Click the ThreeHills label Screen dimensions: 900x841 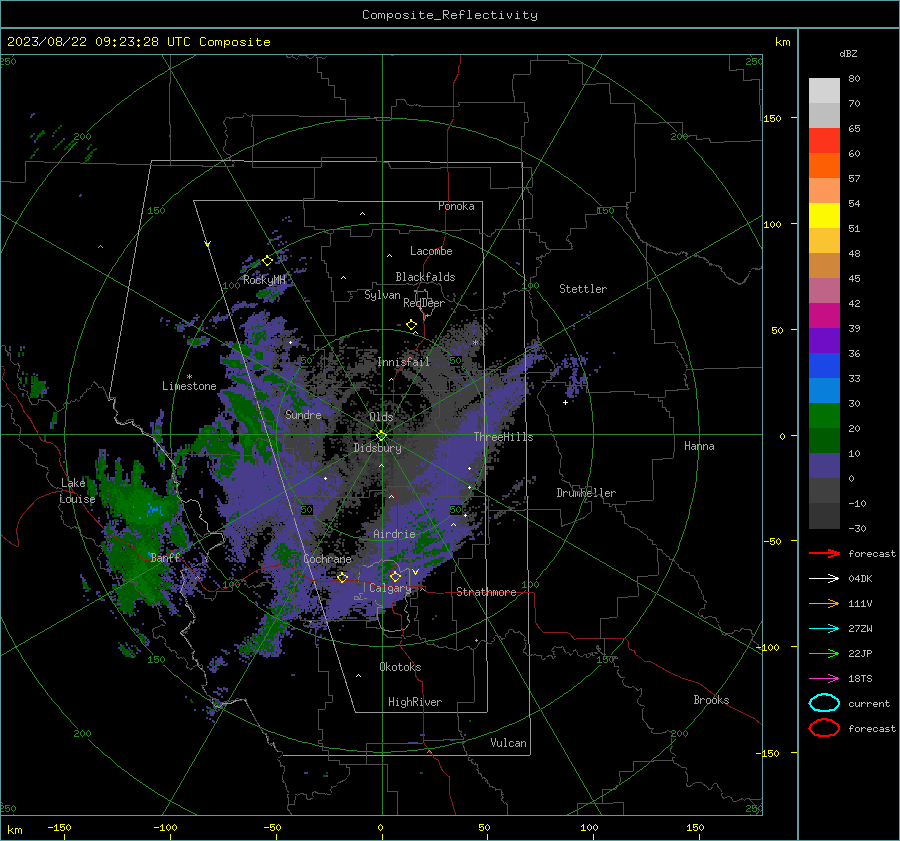point(503,437)
